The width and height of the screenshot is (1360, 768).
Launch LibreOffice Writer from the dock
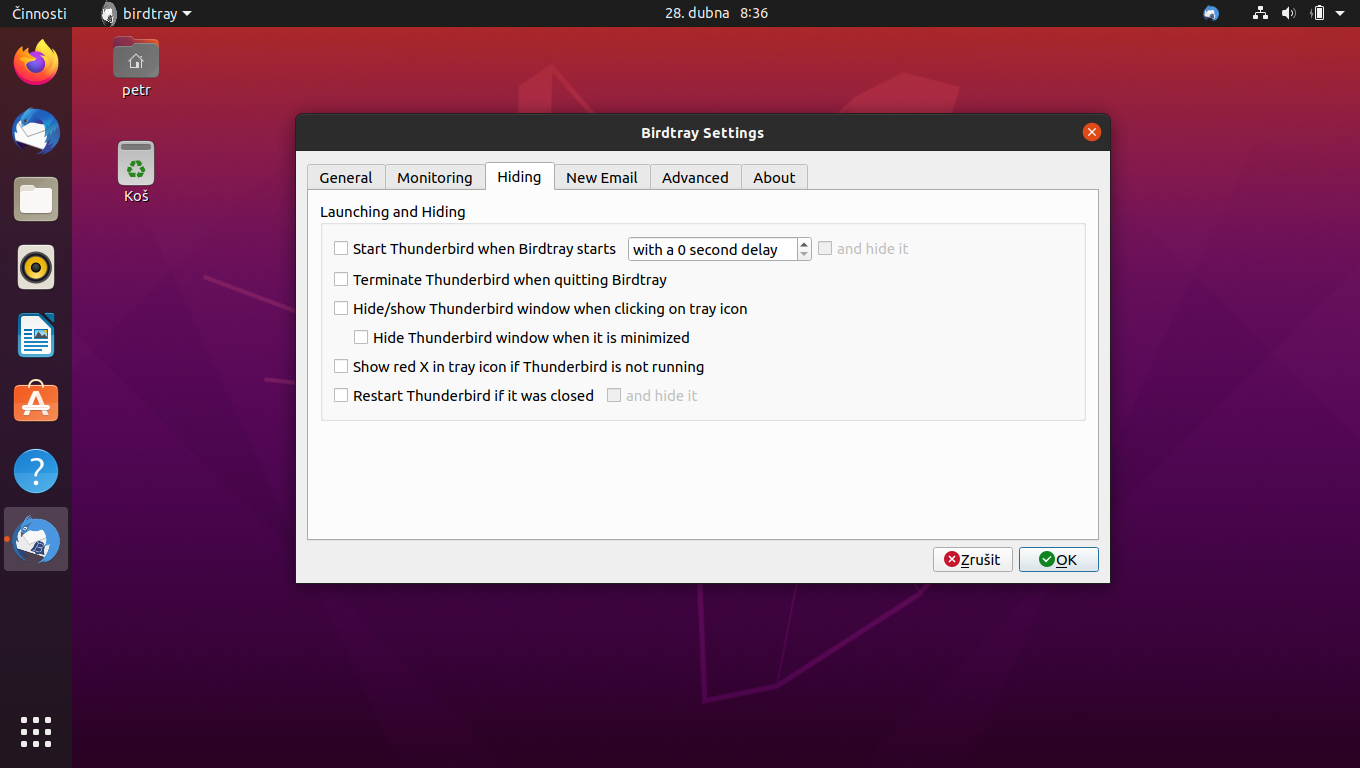click(36, 335)
